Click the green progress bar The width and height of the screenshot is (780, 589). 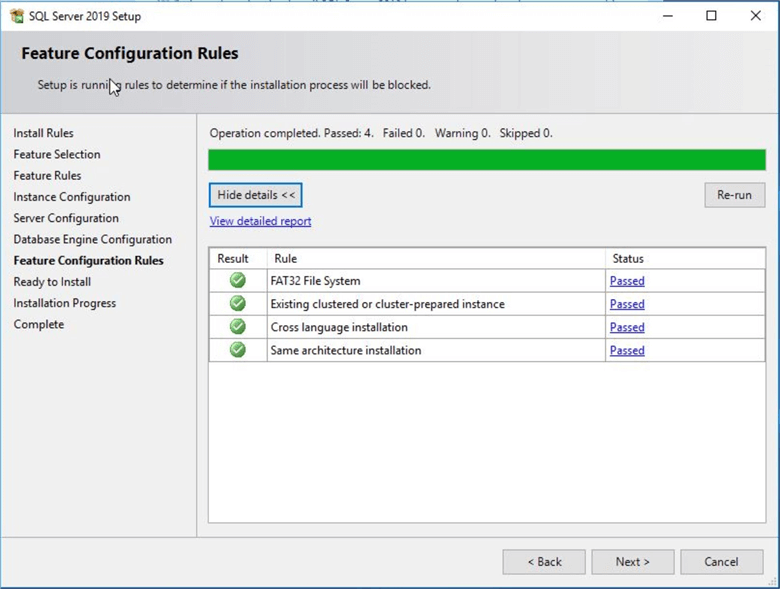tap(486, 160)
